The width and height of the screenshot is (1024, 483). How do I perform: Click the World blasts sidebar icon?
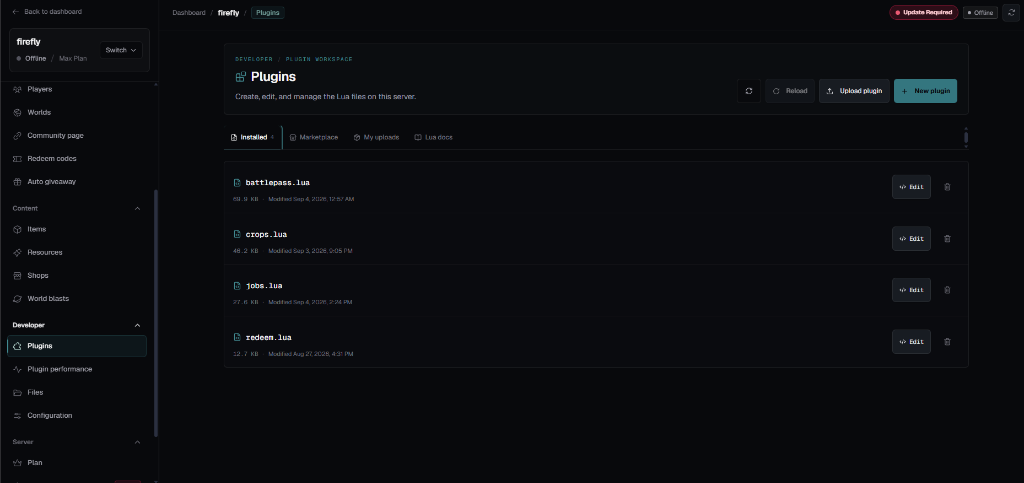click(18, 298)
